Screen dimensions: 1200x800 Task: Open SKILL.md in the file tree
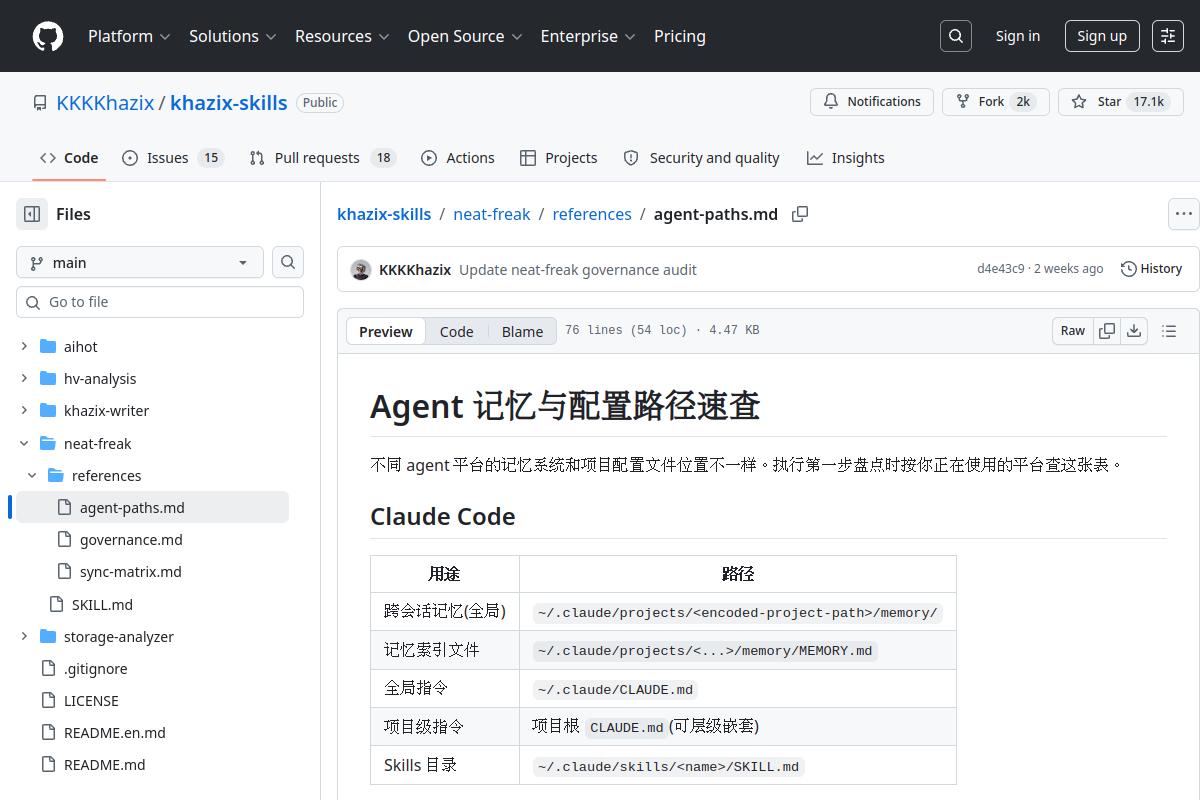pos(102,605)
